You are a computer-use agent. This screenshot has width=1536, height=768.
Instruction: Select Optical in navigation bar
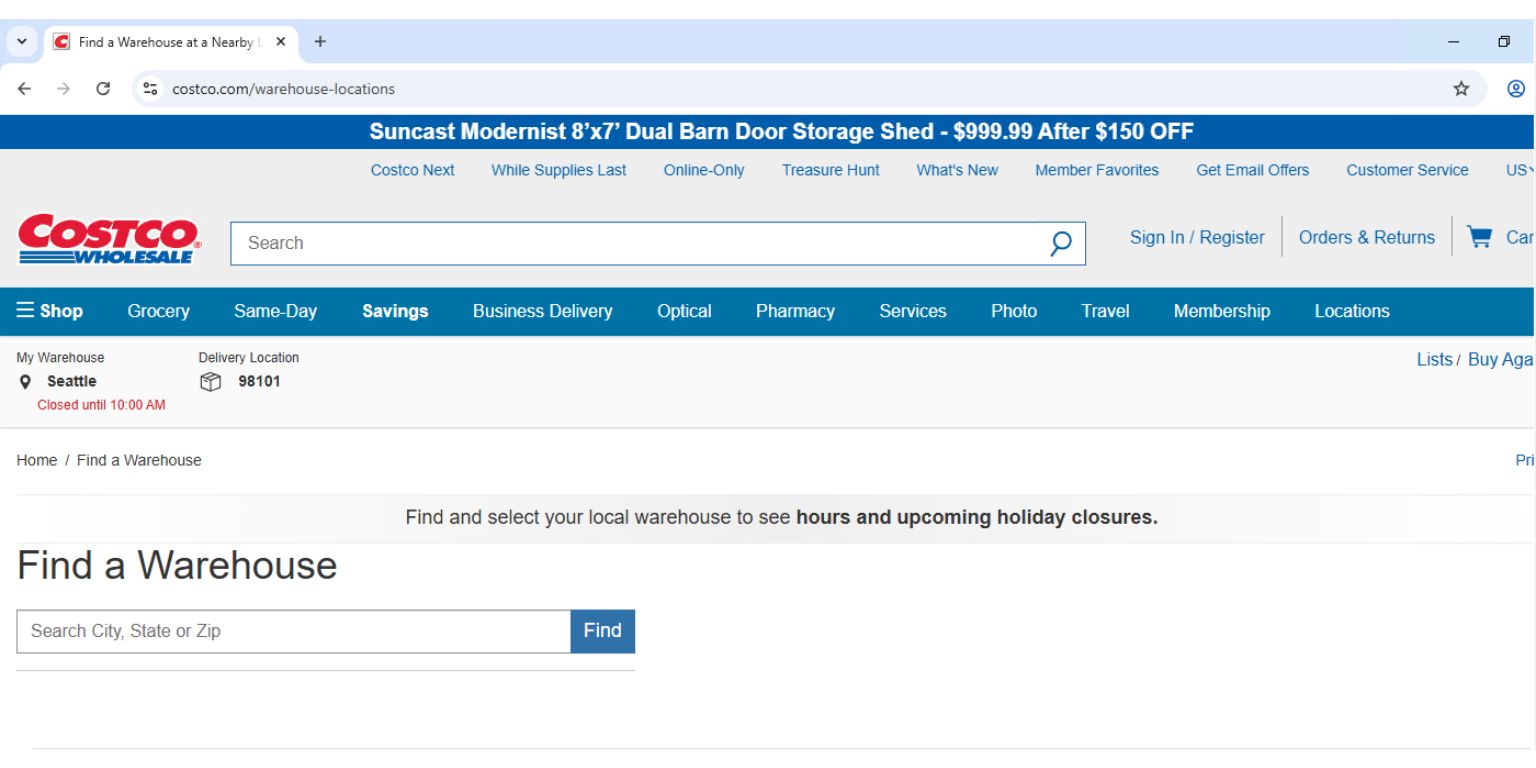(684, 311)
